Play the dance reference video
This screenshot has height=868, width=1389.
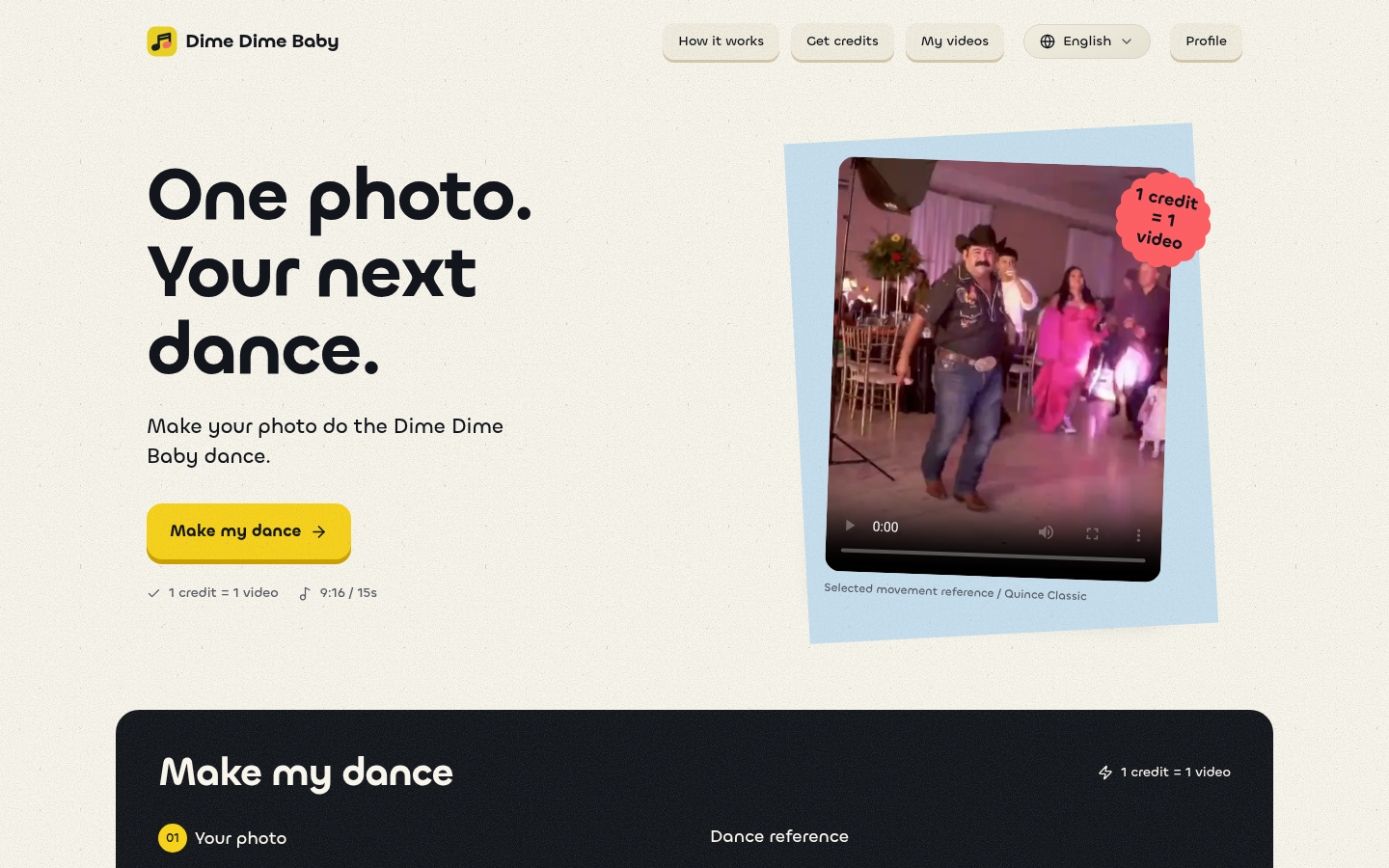(x=850, y=526)
